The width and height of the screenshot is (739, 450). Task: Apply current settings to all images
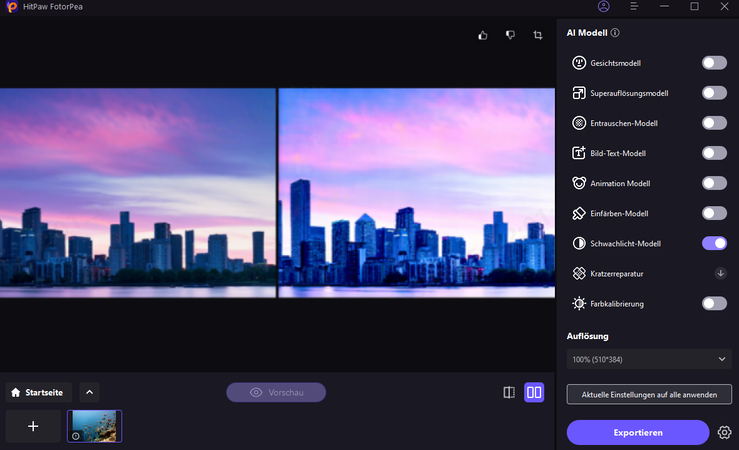(x=649, y=394)
